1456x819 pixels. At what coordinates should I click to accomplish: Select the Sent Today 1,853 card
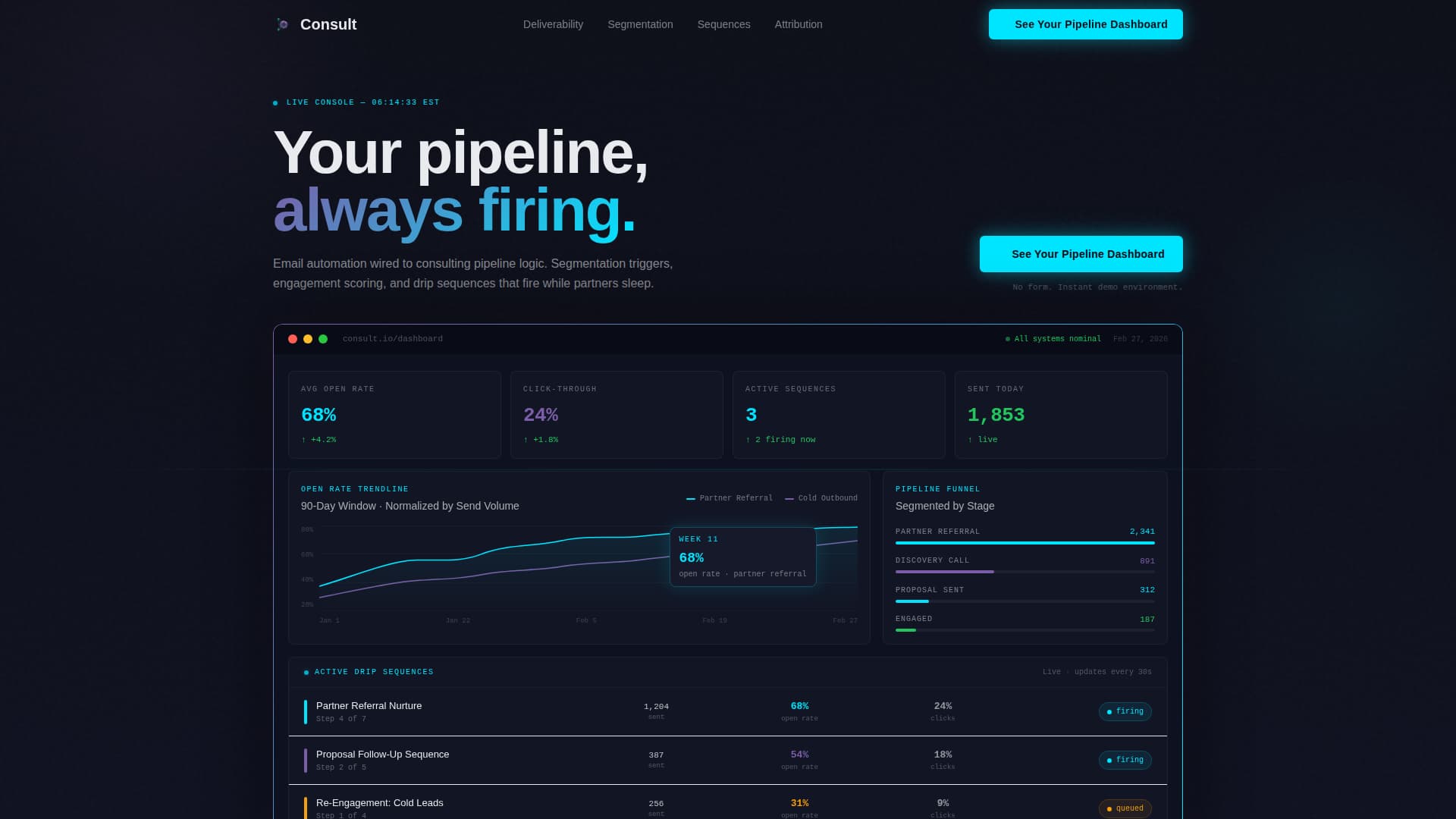(1061, 415)
